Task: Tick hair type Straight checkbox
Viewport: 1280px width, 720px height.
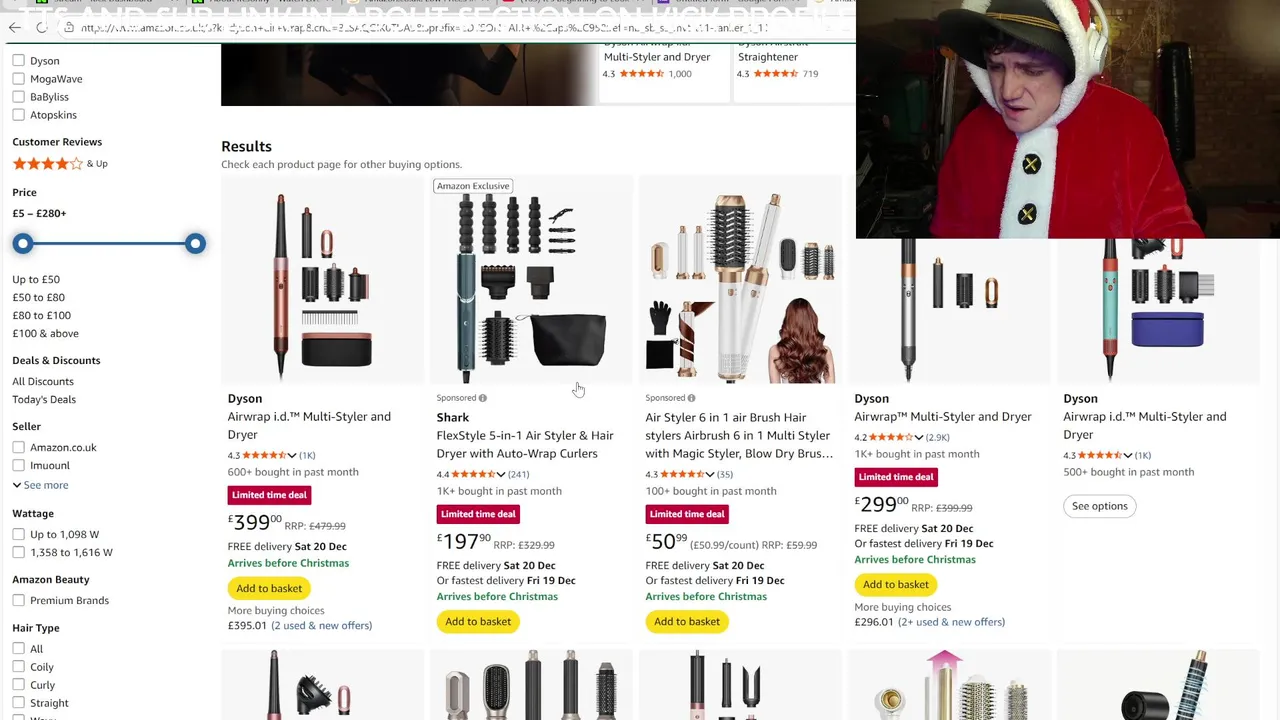Action: pos(18,703)
